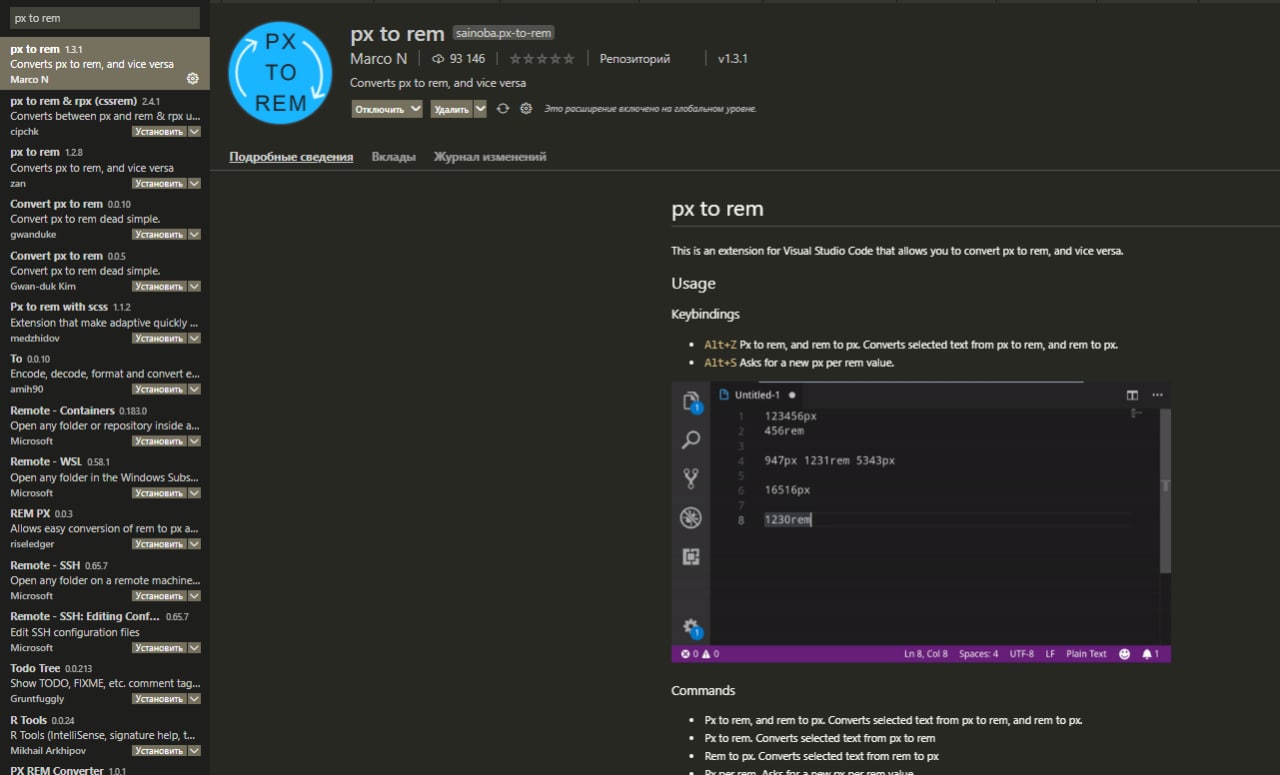The width and height of the screenshot is (1280, 775).
Task: Install px to rem by zan
Action: (159, 183)
